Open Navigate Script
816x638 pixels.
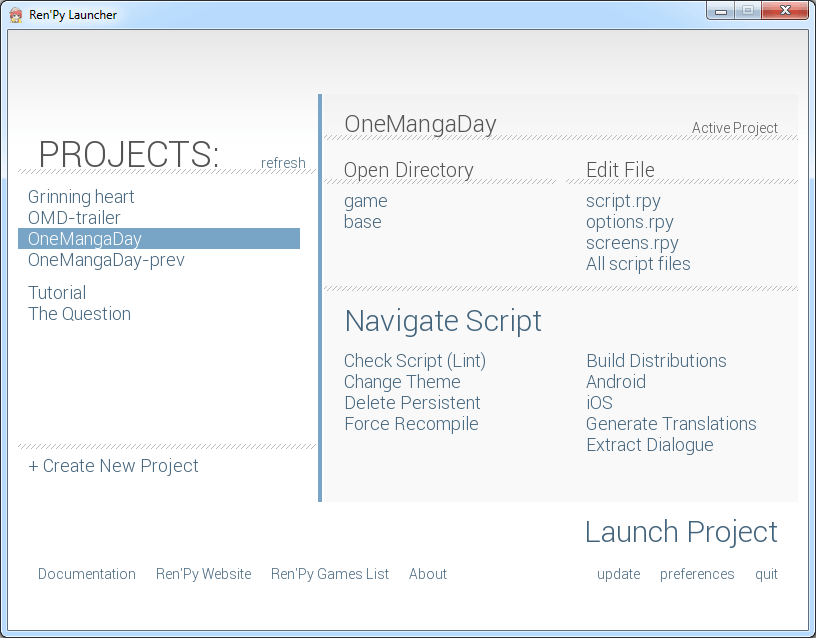pyautogui.click(x=443, y=321)
